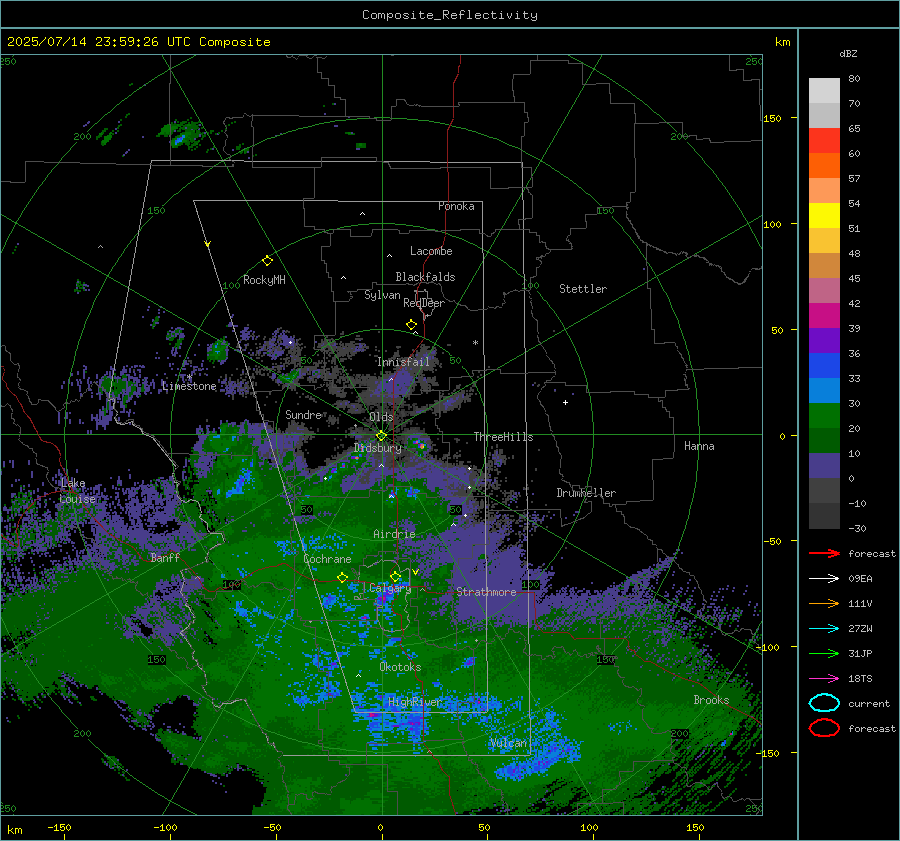Click the Banff label
This screenshot has height=841, width=900.
[165, 557]
